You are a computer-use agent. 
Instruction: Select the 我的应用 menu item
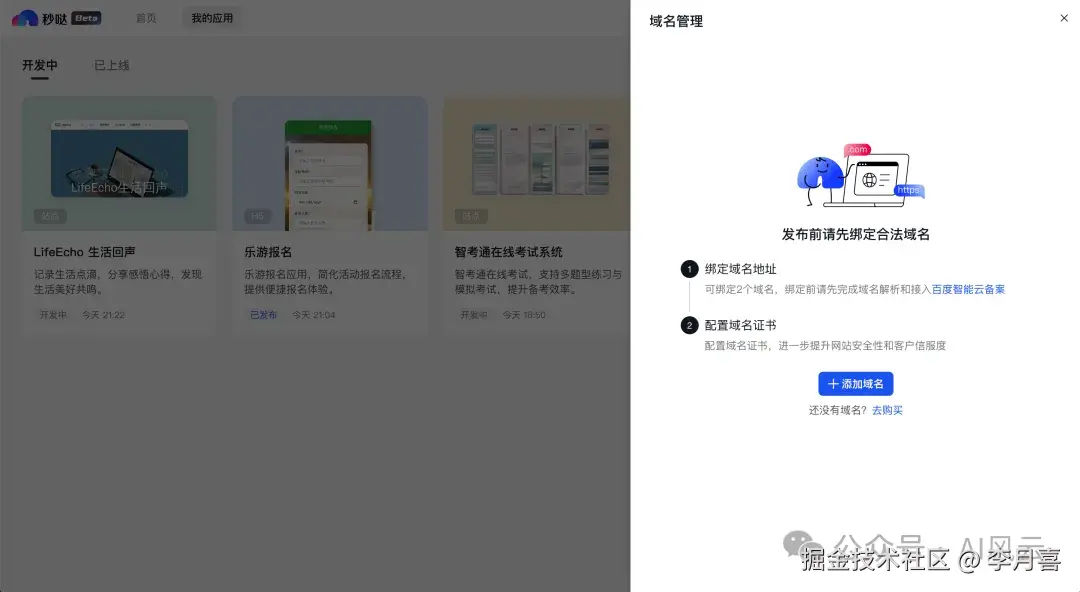point(211,17)
